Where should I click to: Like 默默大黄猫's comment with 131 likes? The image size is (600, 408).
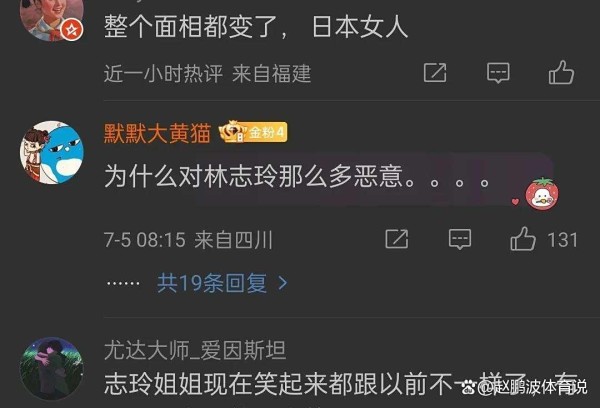[x=523, y=239]
